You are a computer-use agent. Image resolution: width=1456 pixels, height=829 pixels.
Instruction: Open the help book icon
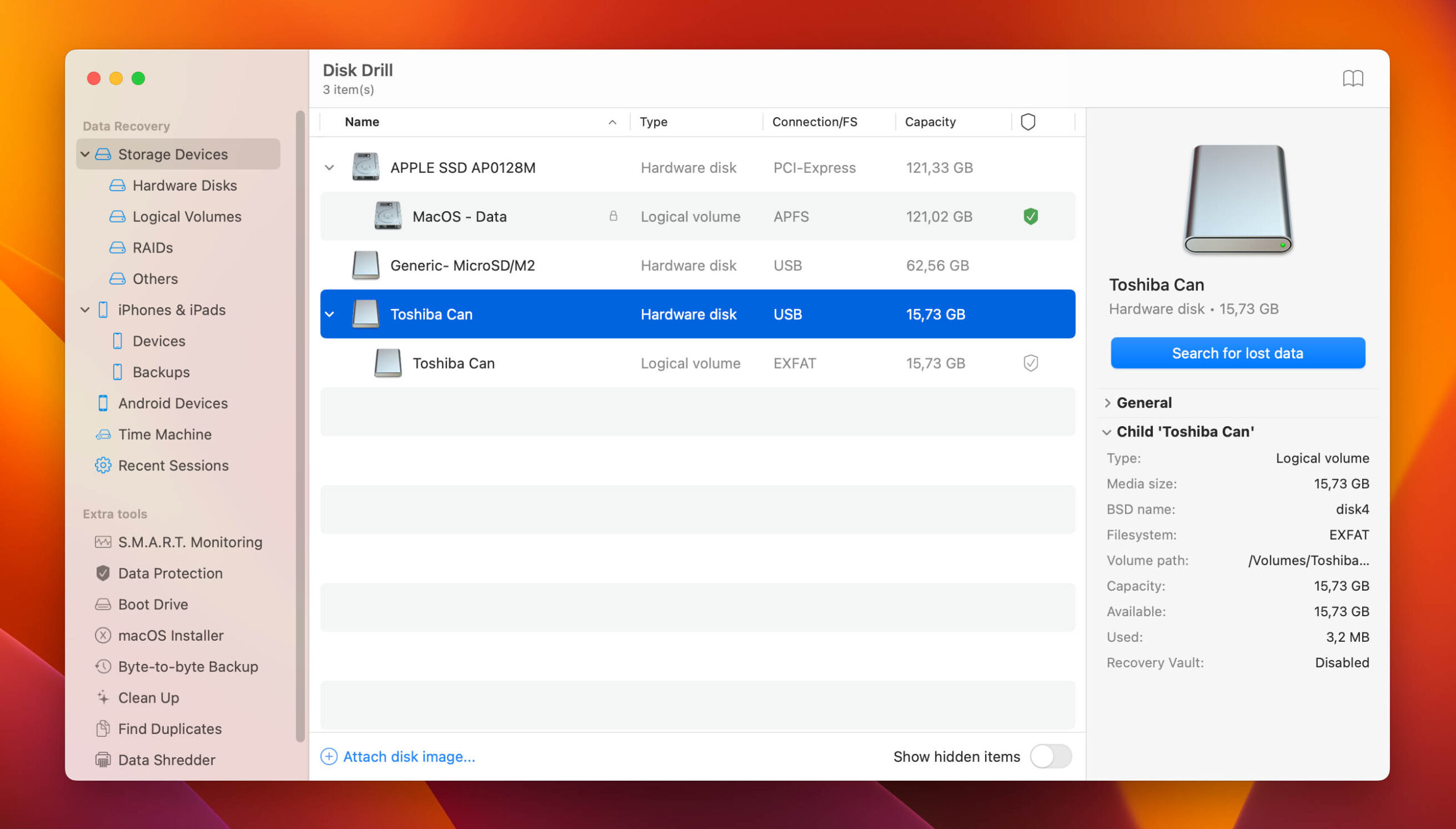(1352, 78)
